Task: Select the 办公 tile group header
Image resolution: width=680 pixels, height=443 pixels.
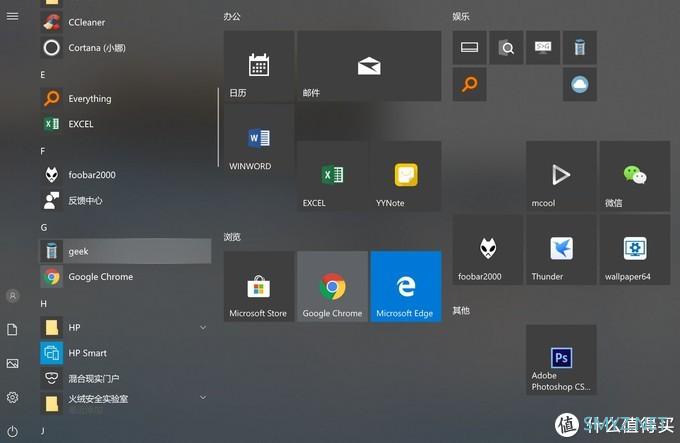Action: [x=232, y=16]
